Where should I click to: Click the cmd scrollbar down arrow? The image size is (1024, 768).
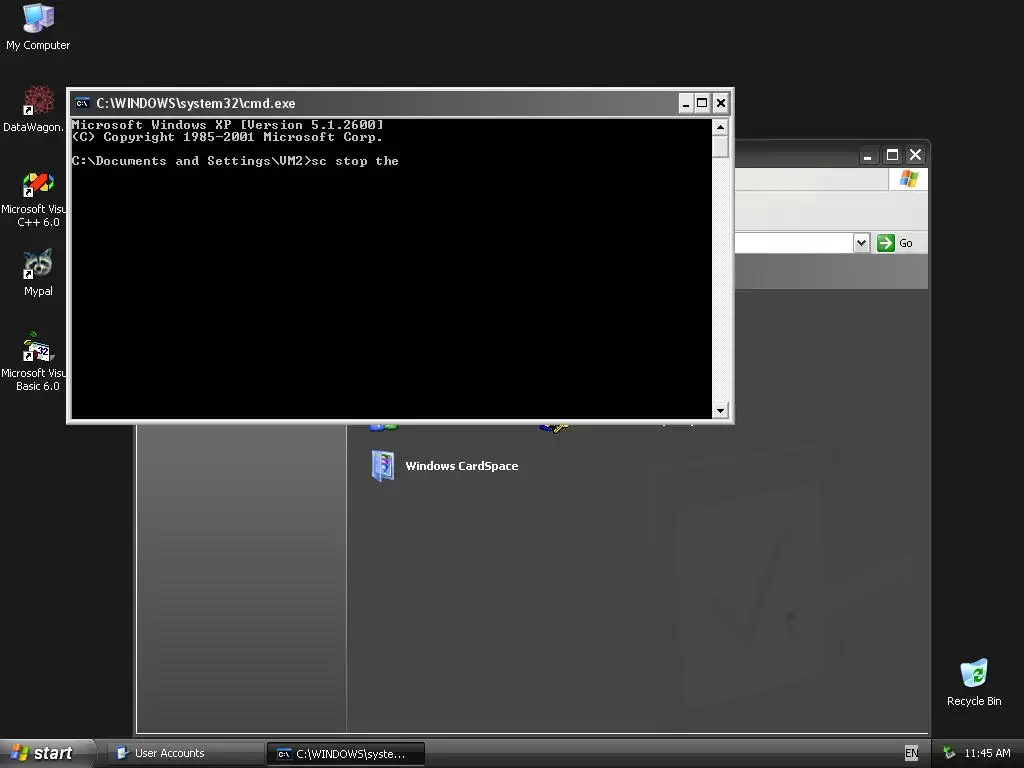(x=720, y=410)
